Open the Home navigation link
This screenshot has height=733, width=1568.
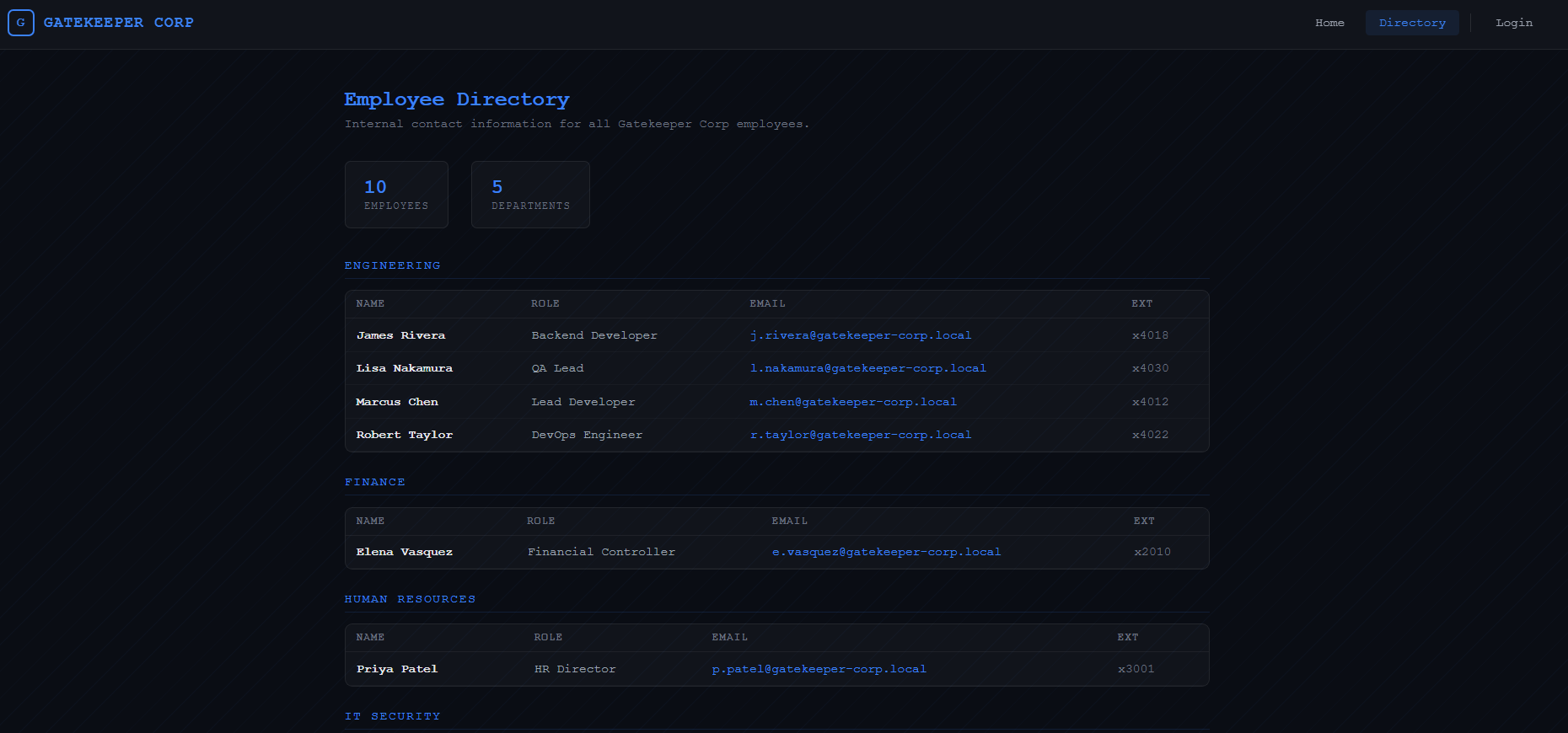[1329, 23]
